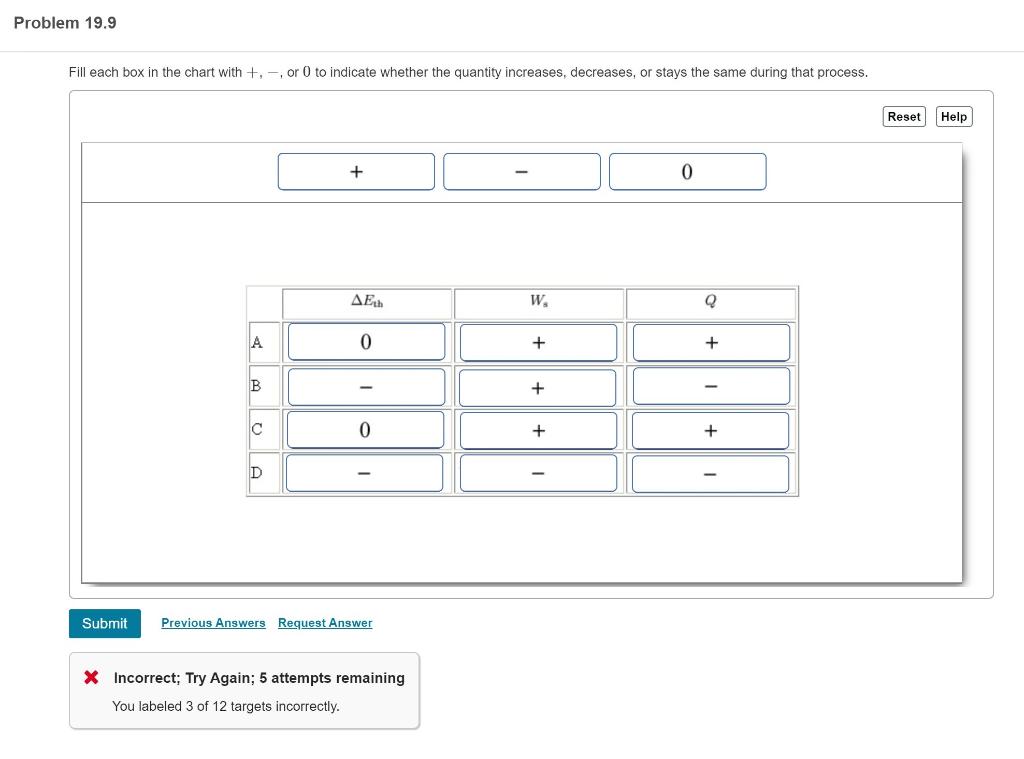1024x759 pixels.
Task: Click row label A
Action: [257, 342]
